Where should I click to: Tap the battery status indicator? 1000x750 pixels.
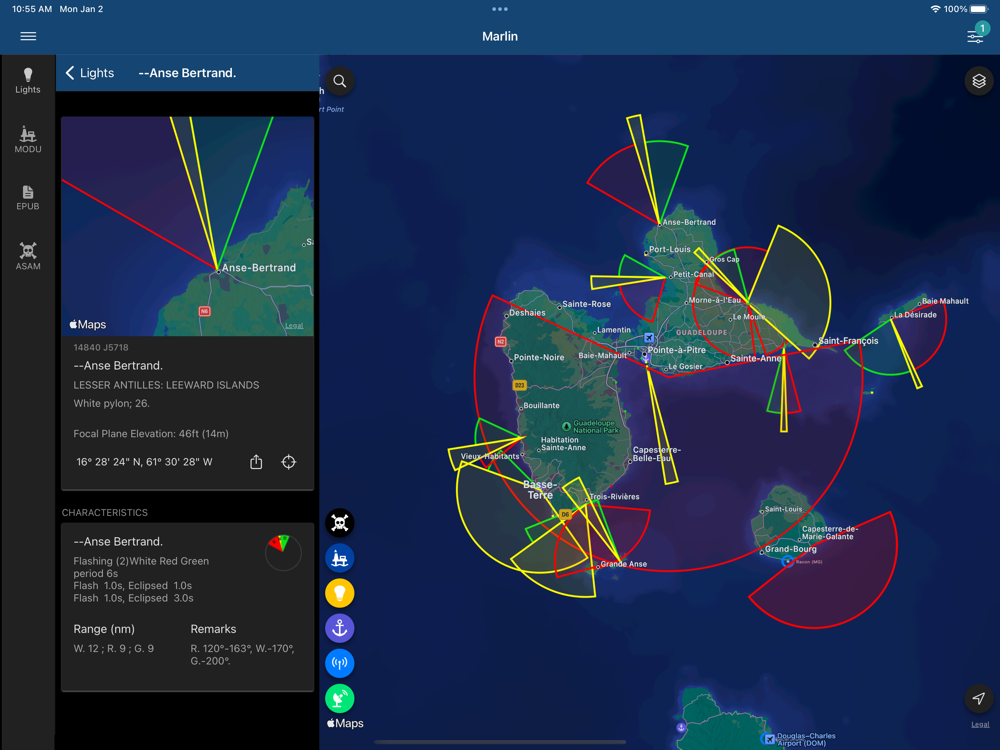pos(979,9)
